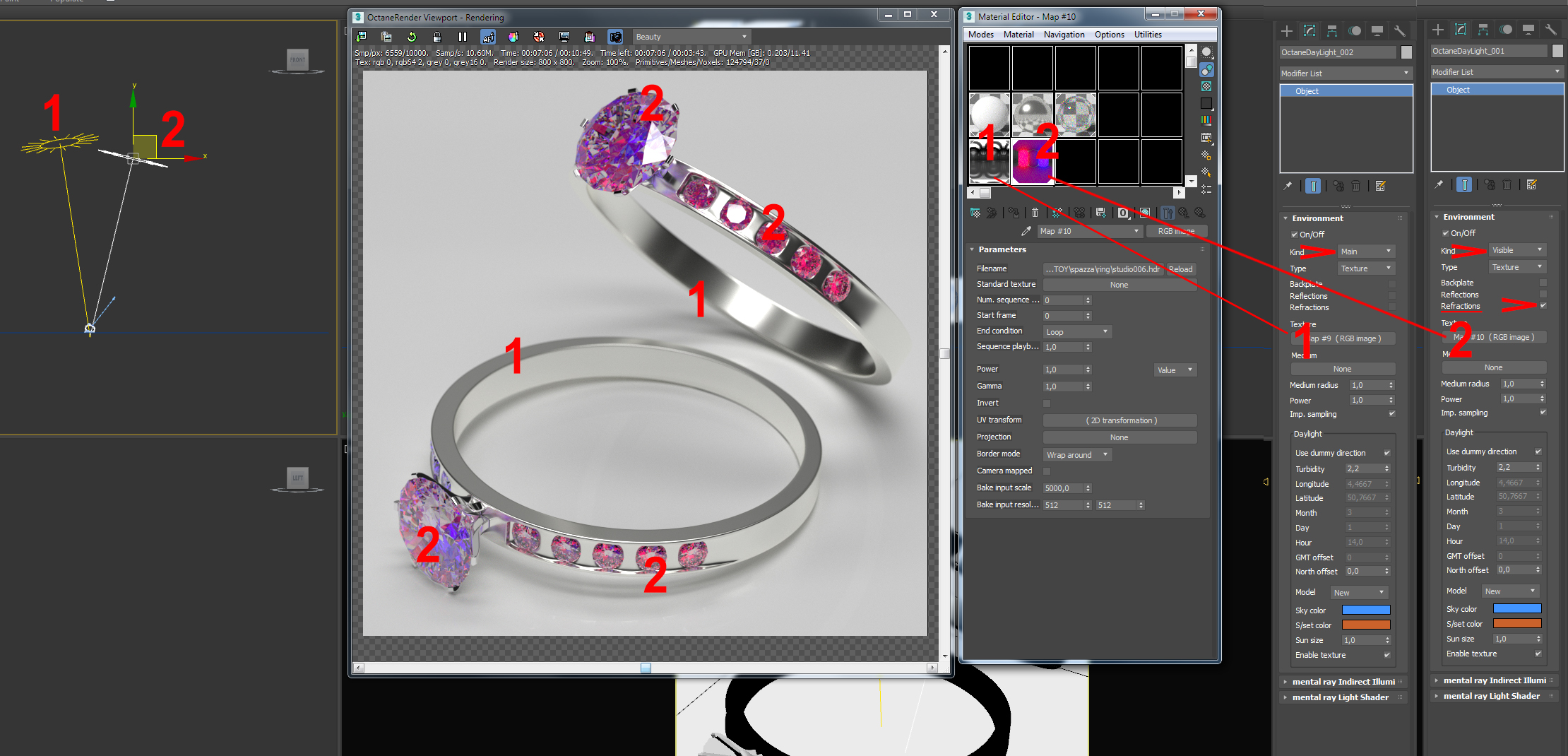This screenshot has width=1568, height=756.
Task: Click Sky color swatch in OctaneDayLight_002 panel
Action: tap(1366, 610)
